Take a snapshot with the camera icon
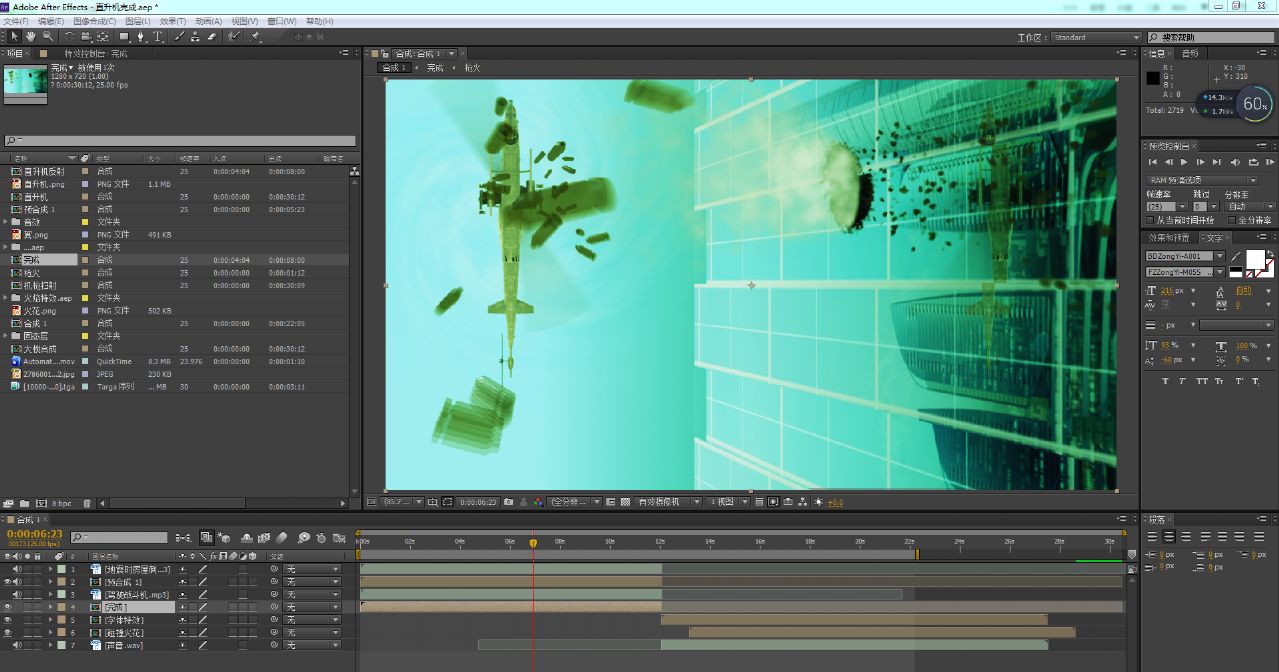Image resolution: width=1279 pixels, height=672 pixels. pos(509,502)
